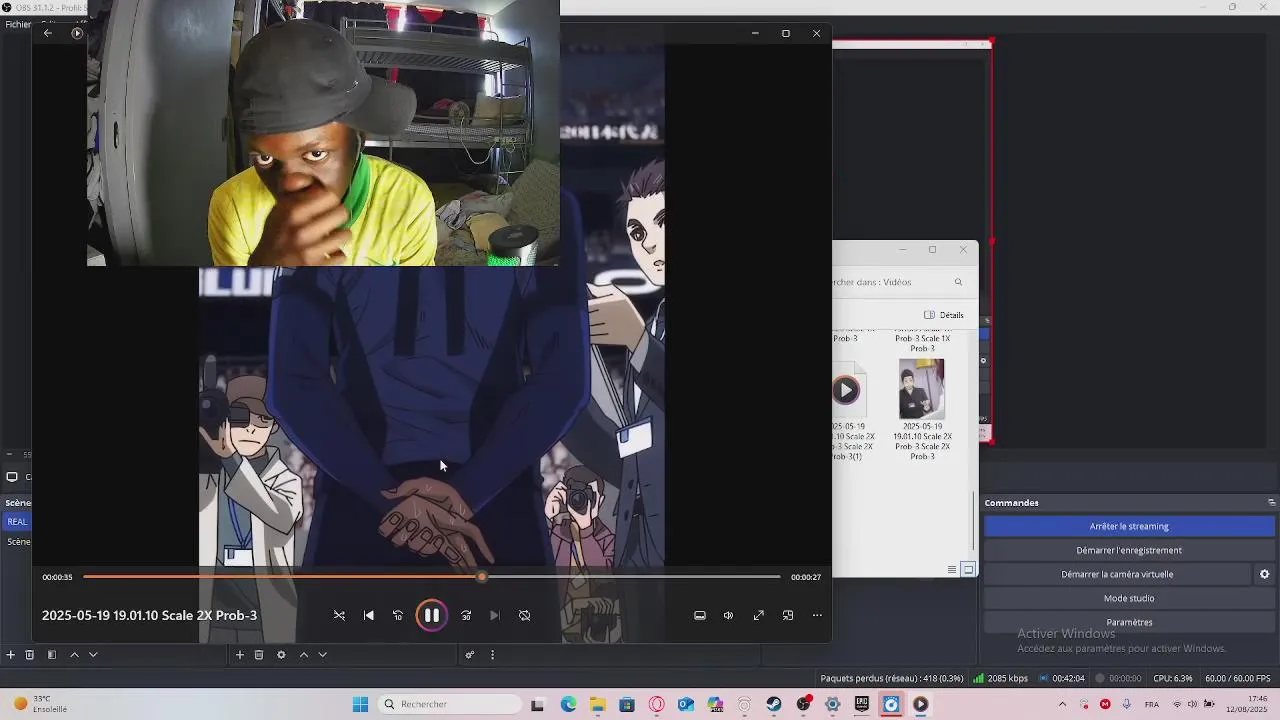Go back with media player arrow

pyautogui.click(x=47, y=33)
